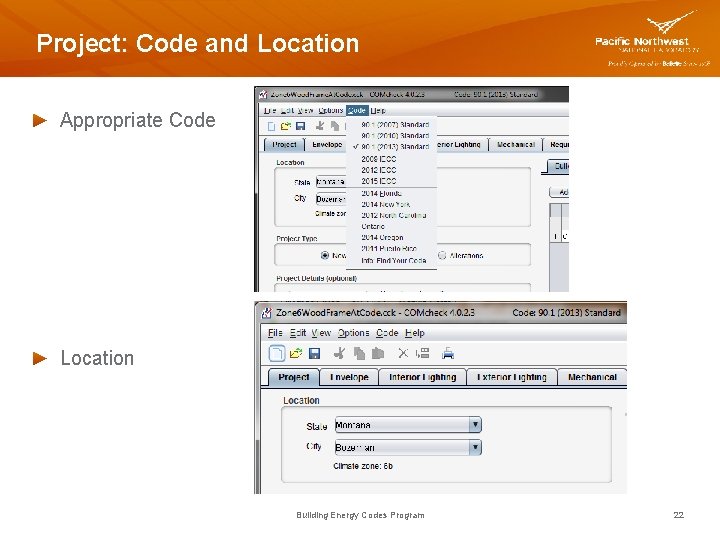
Task: Choose 2014 Florida from the Code menu
Action: (x=391, y=194)
